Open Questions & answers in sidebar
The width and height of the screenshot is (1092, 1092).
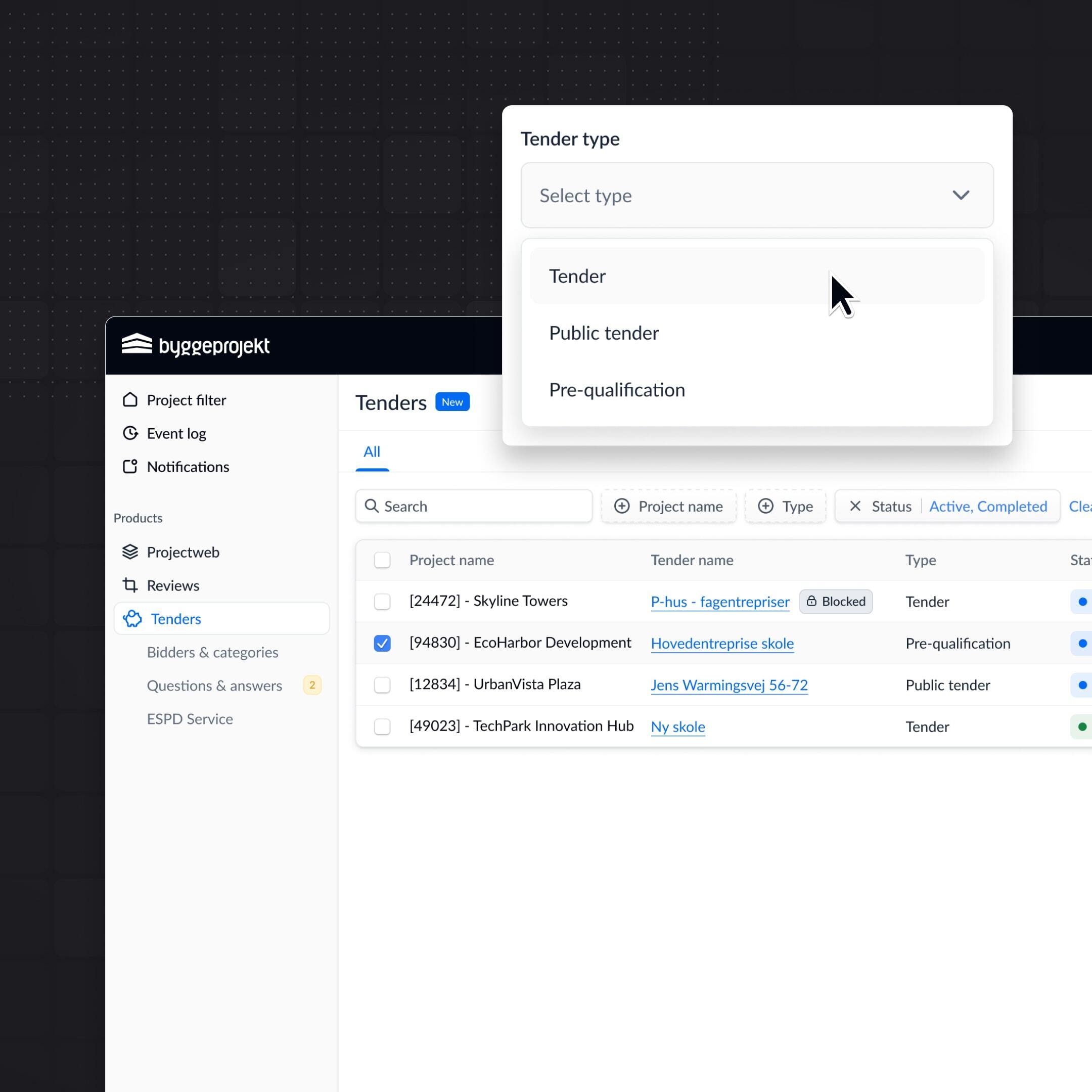pyautogui.click(x=214, y=686)
